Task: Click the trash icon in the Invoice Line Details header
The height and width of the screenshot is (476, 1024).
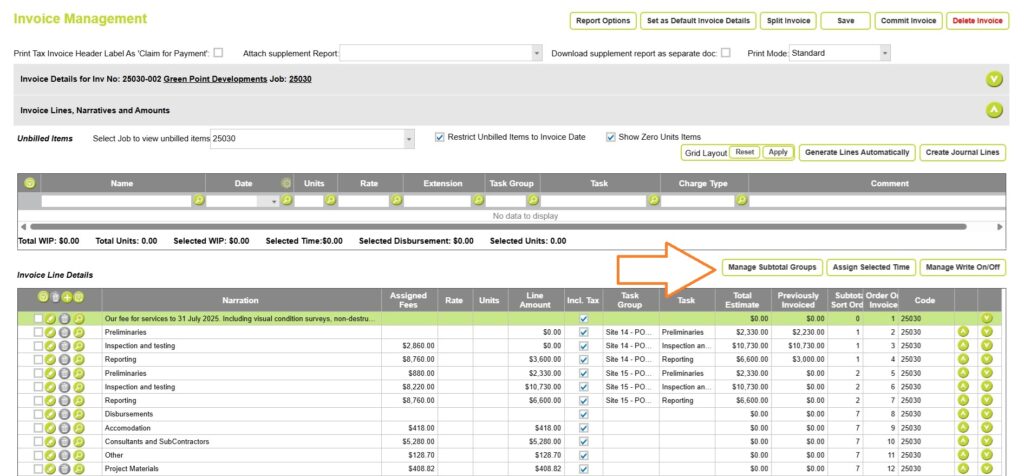Action: [x=55, y=297]
